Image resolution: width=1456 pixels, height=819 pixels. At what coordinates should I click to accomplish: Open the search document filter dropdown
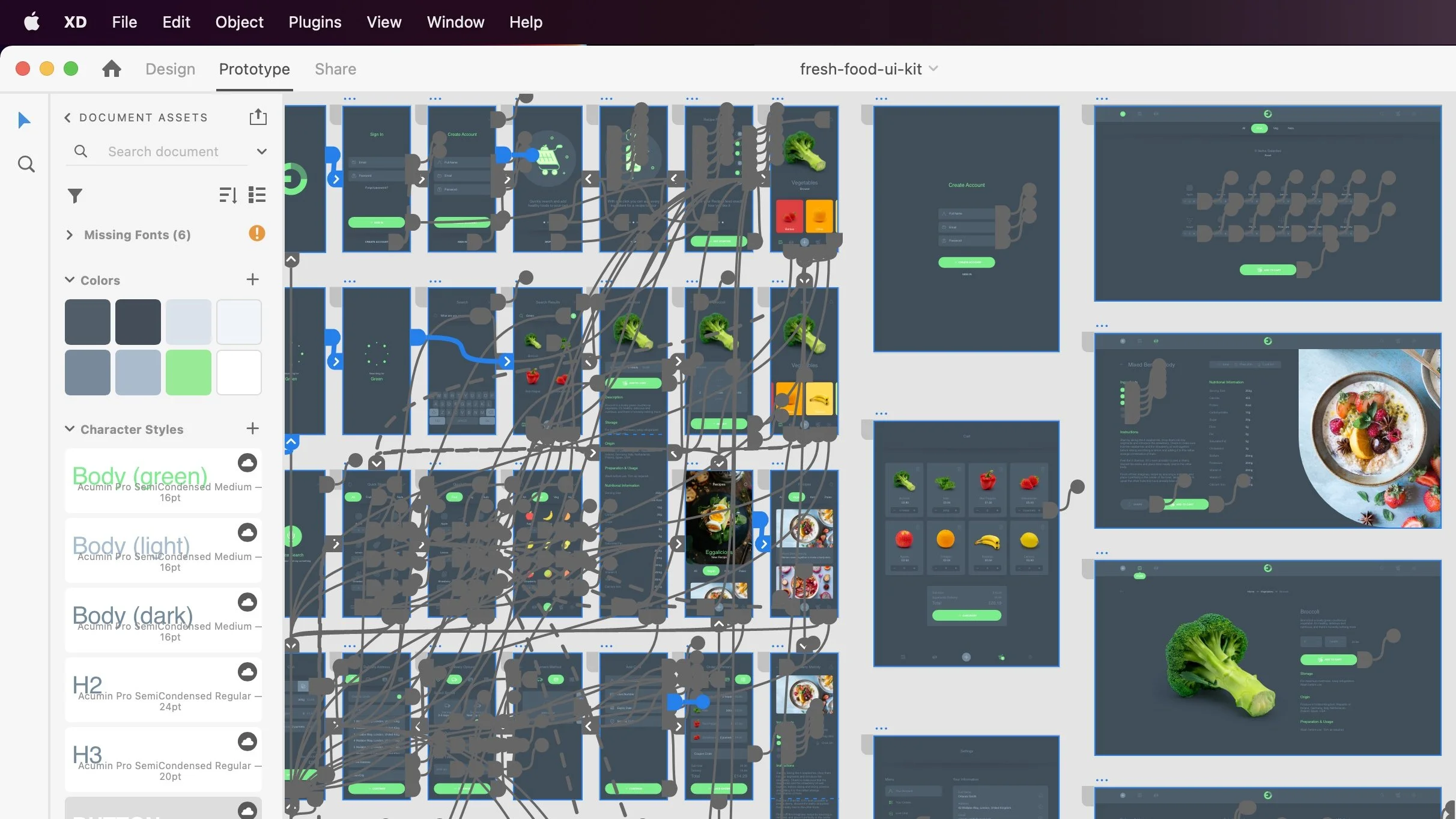(261, 151)
